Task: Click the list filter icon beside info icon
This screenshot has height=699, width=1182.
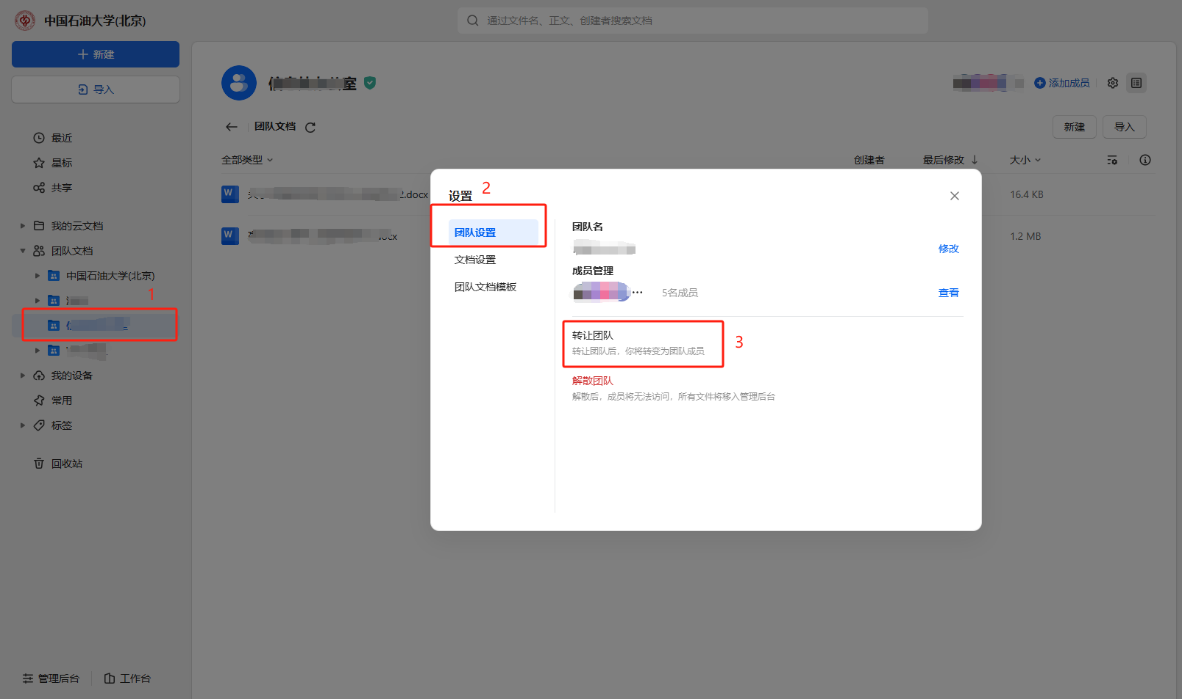Action: coord(1112,160)
